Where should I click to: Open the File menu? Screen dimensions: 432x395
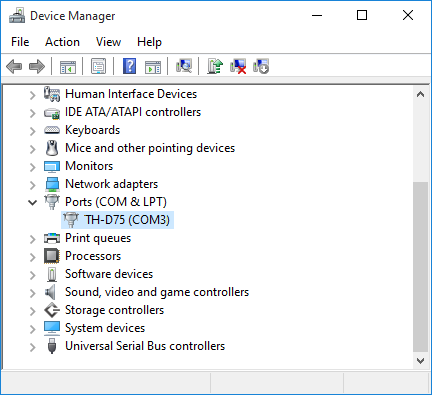[x=20, y=42]
